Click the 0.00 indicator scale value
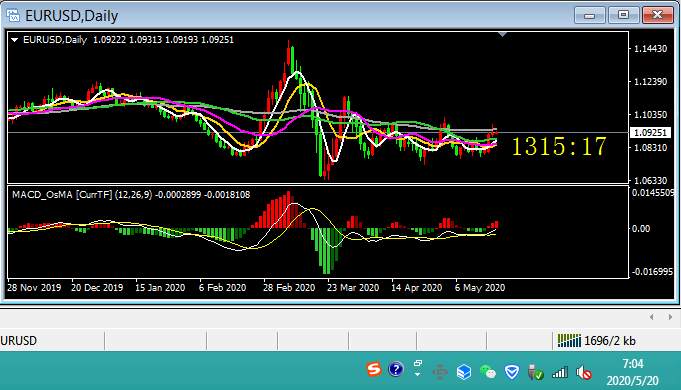 pyautogui.click(x=641, y=228)
